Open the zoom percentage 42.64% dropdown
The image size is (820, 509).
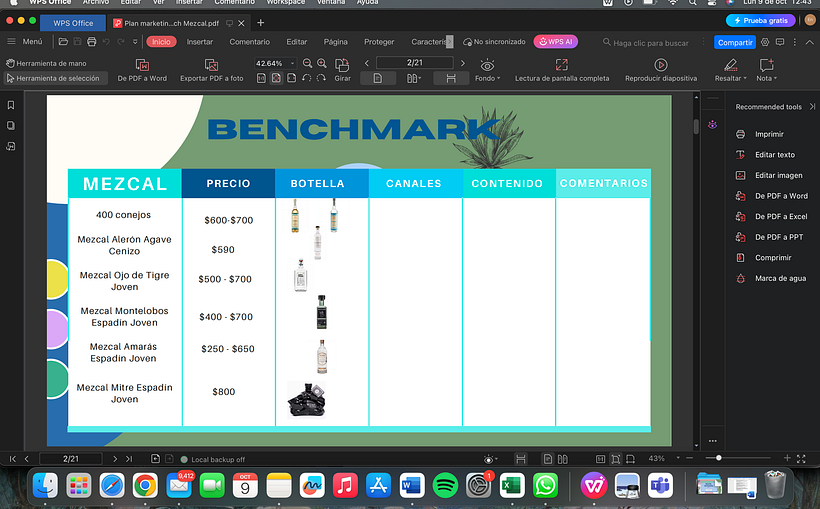292,63
